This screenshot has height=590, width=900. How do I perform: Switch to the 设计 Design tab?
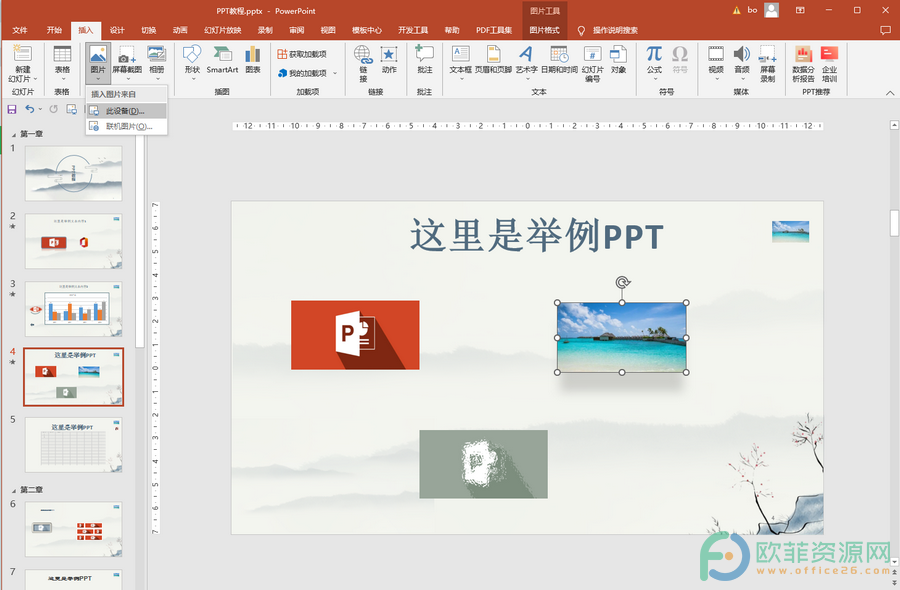tap(117, 30)
